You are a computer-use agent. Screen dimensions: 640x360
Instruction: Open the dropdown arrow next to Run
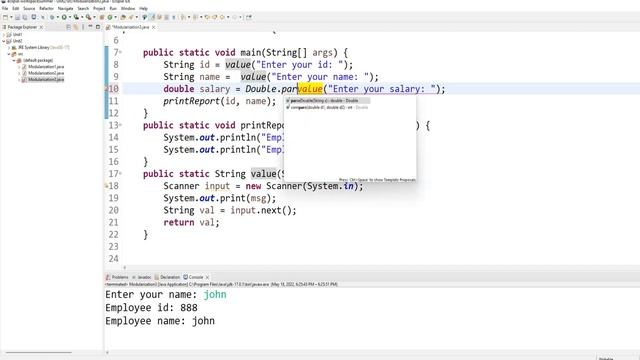click(69, 17)
